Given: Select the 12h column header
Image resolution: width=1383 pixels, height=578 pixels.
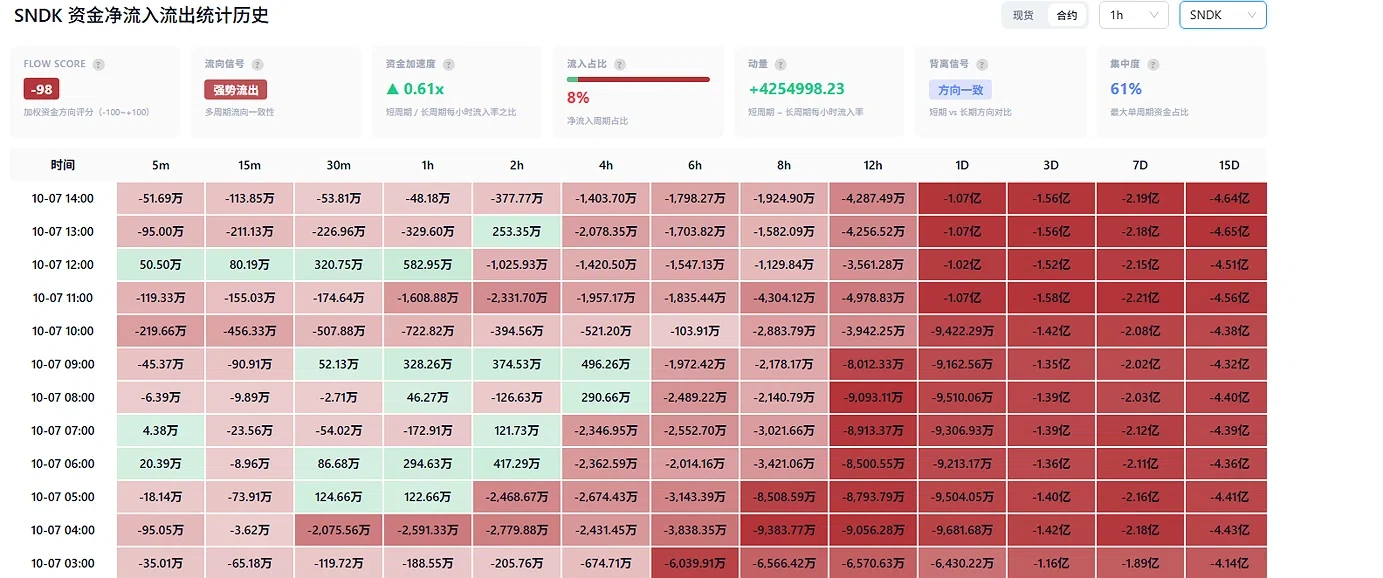Looking at the screenshot, I should coord(873,165).
